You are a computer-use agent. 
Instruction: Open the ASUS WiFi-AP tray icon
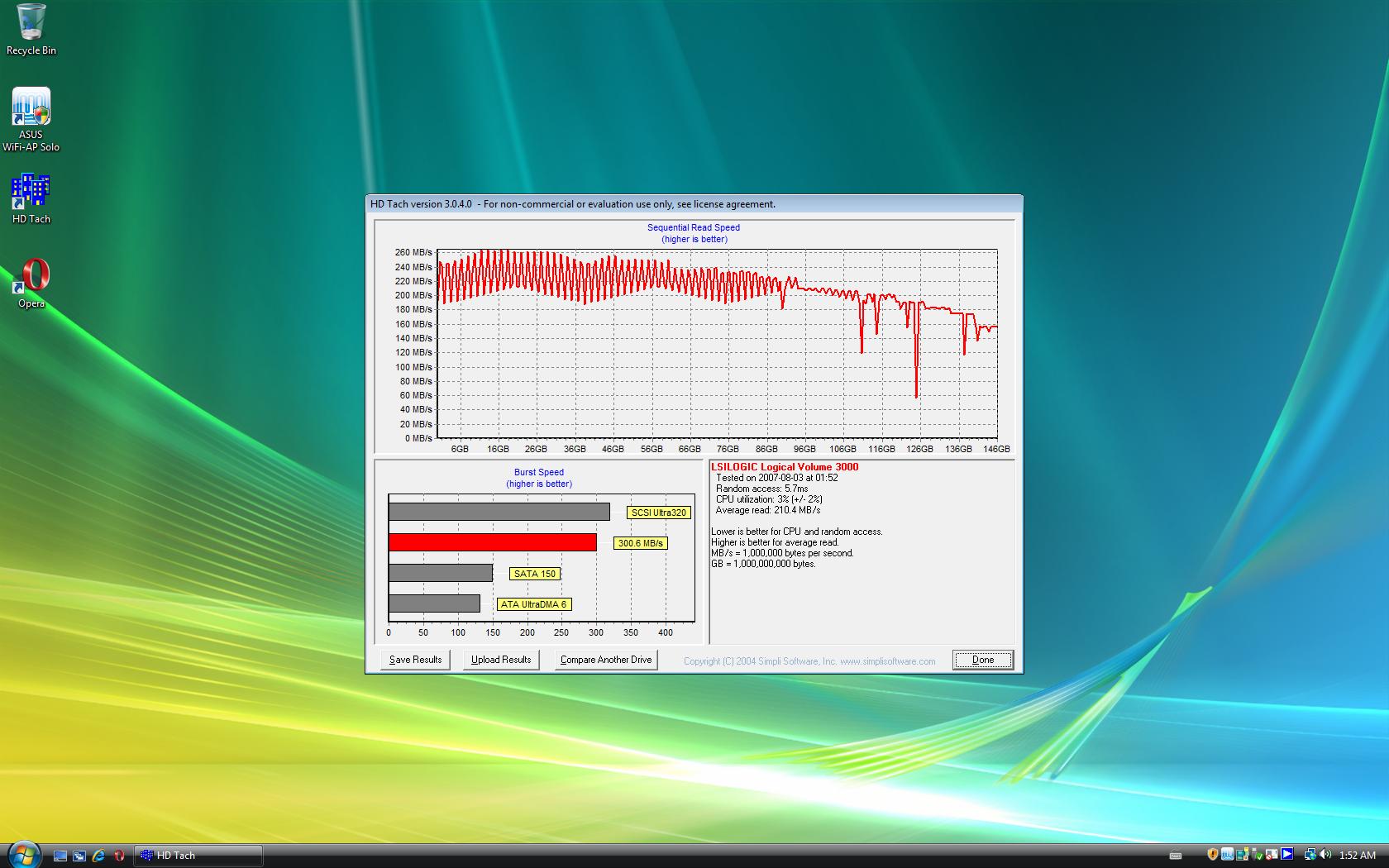tap(1228, 854)
